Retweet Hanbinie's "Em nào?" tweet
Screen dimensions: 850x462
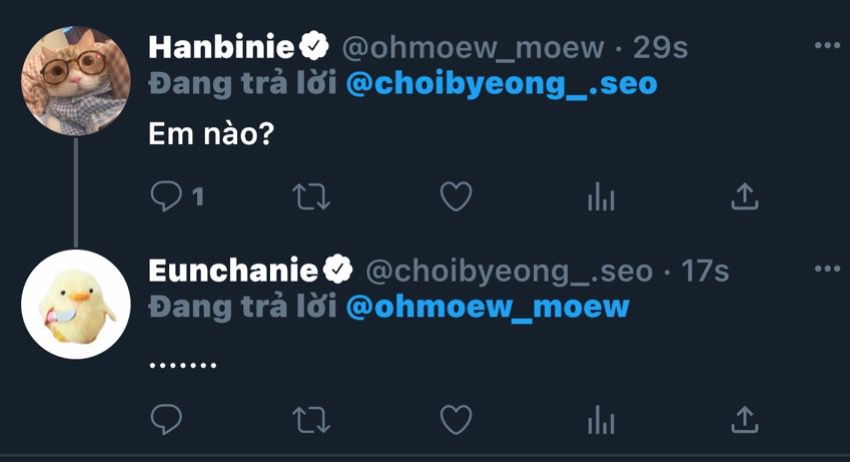click(x=311, y=196)
